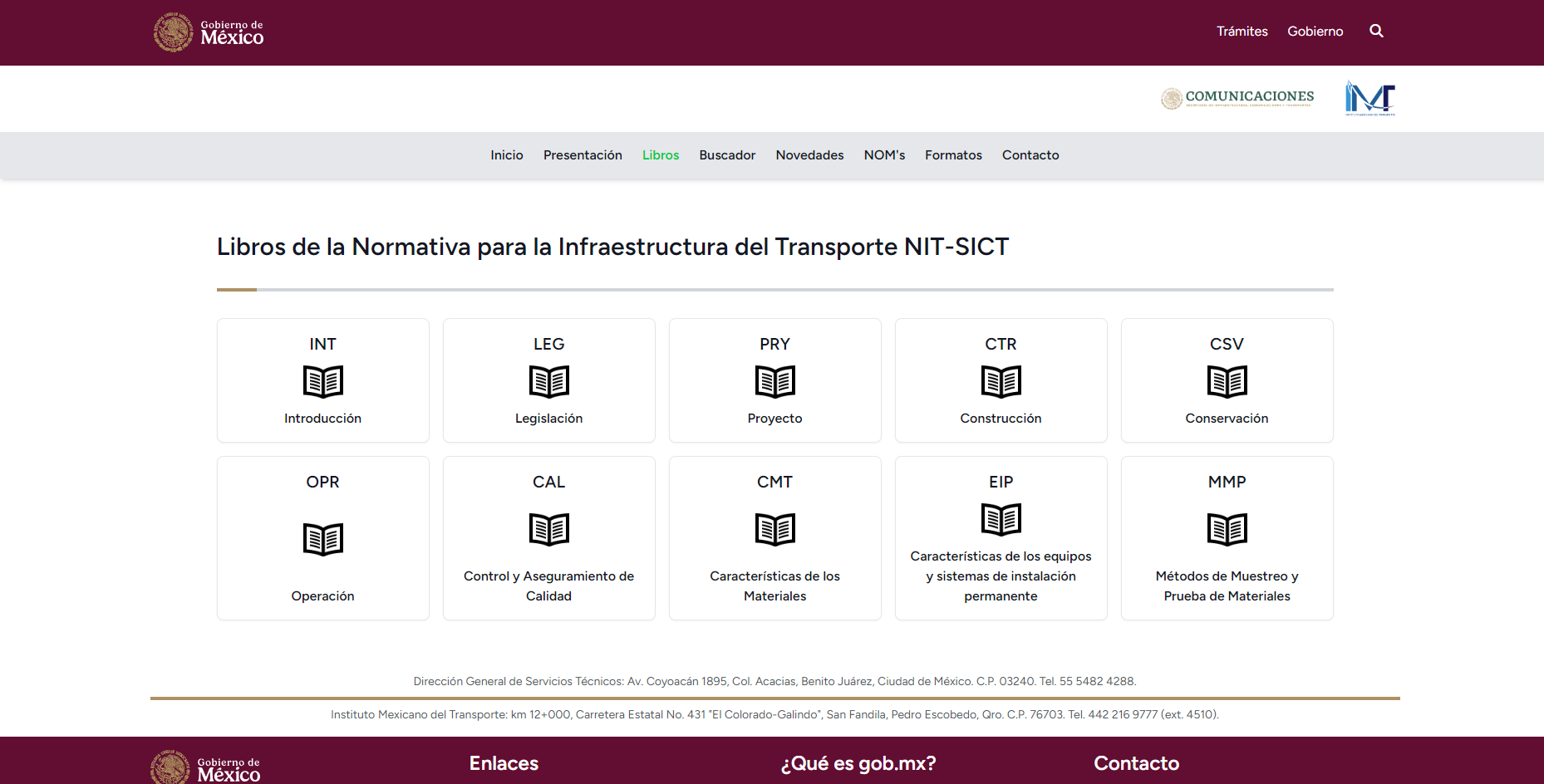The width and height of the screenshot is (1544, 784).
Task: Open the MMP book icon
Action: point(1227,529)
